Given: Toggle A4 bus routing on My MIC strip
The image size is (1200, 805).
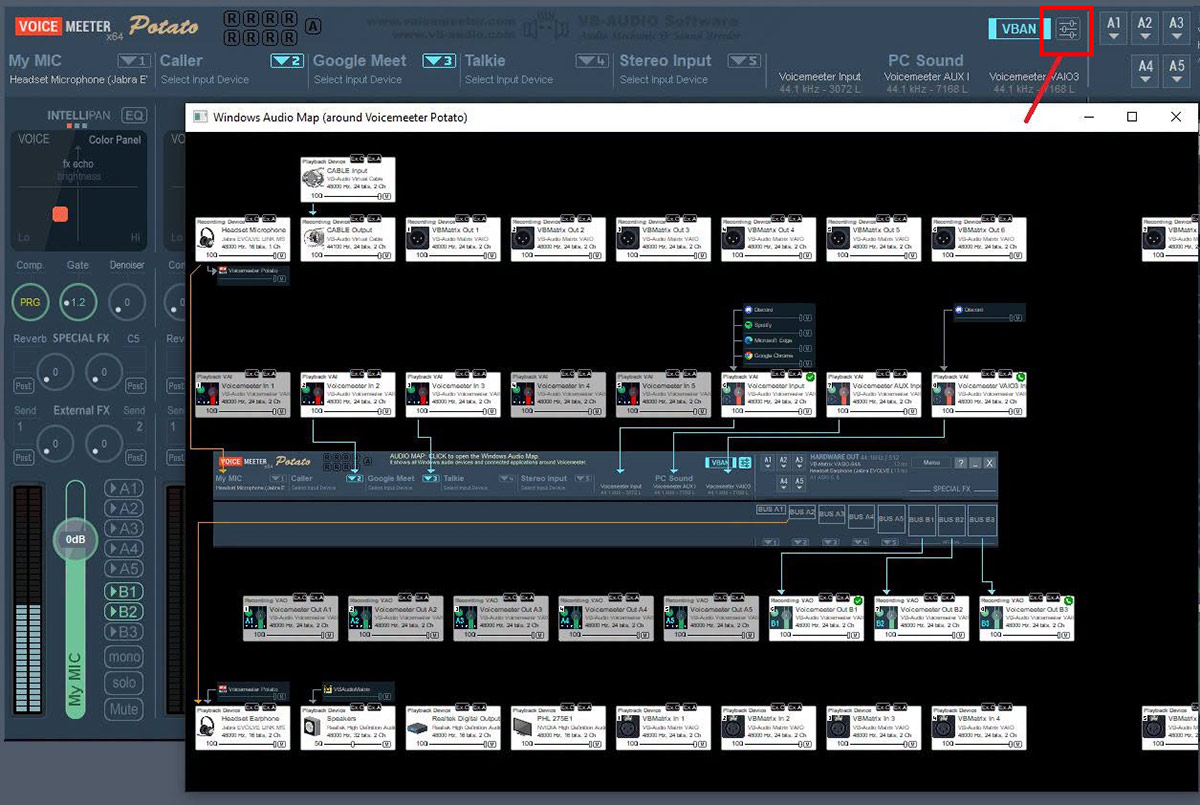Looking at the screenshot, I should pyautogui.click(x=123, y=549).
